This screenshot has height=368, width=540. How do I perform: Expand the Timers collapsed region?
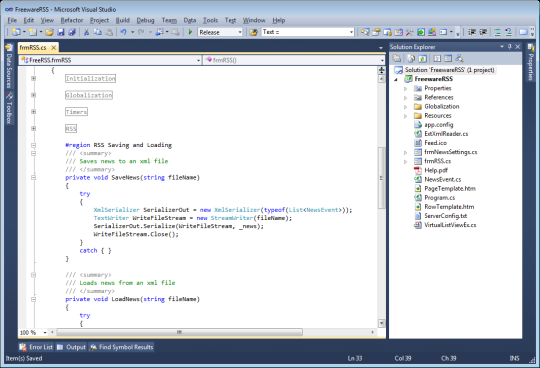pyautogui.click(x=33, y=112)
